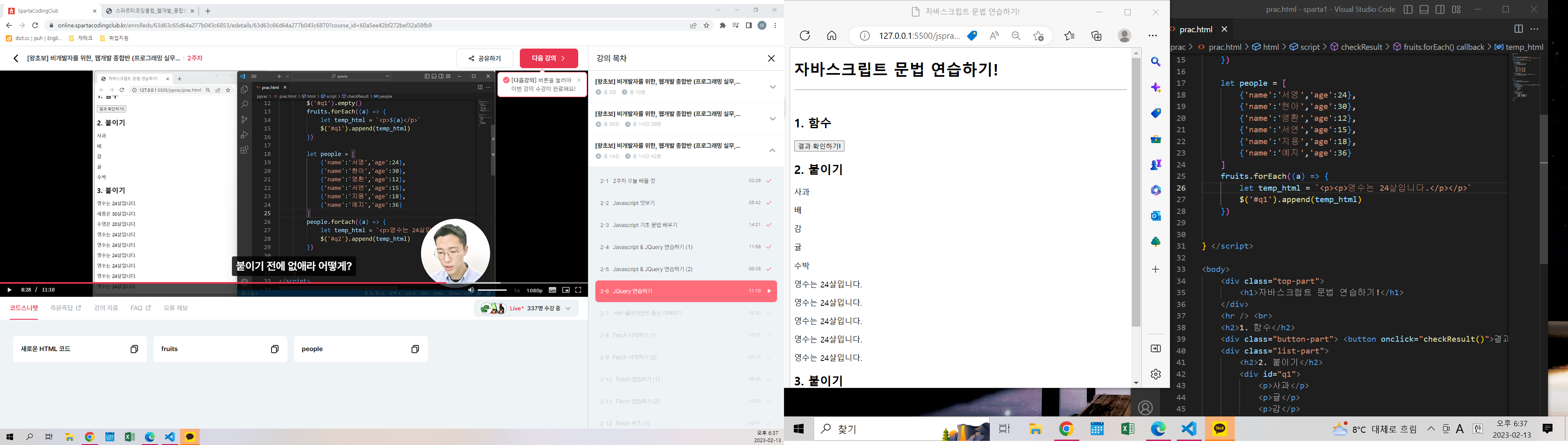Adjust the video volume slider
This screenshot has width=1568, height=445.
pos(492,290)
